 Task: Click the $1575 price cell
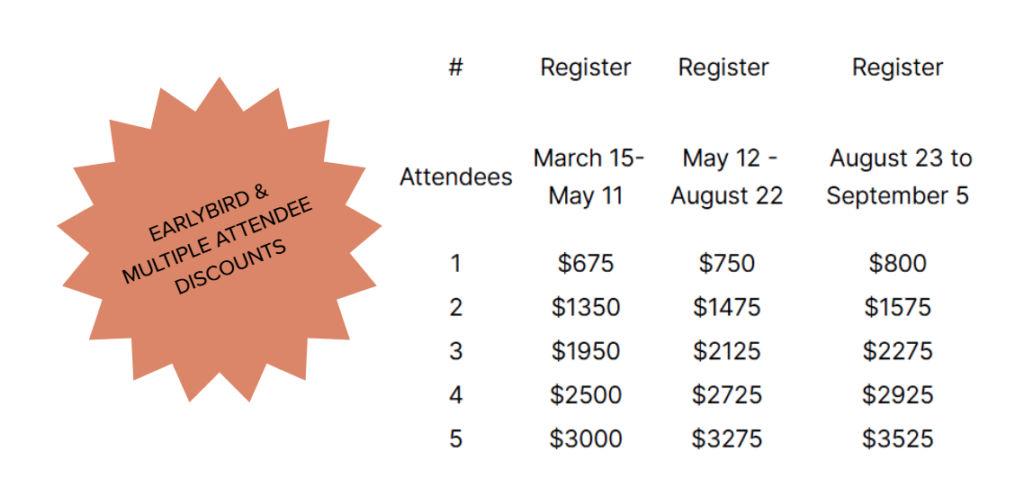tap(897, 307)
